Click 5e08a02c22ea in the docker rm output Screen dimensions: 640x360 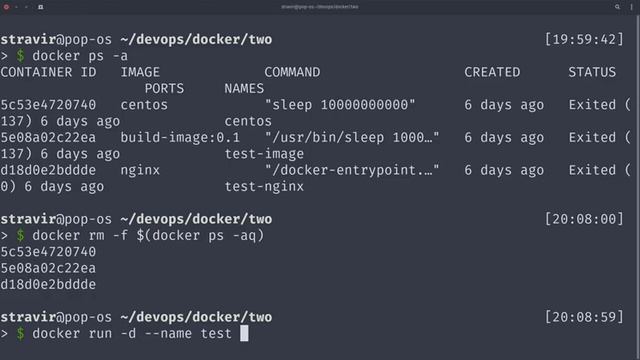click(48, 268)
